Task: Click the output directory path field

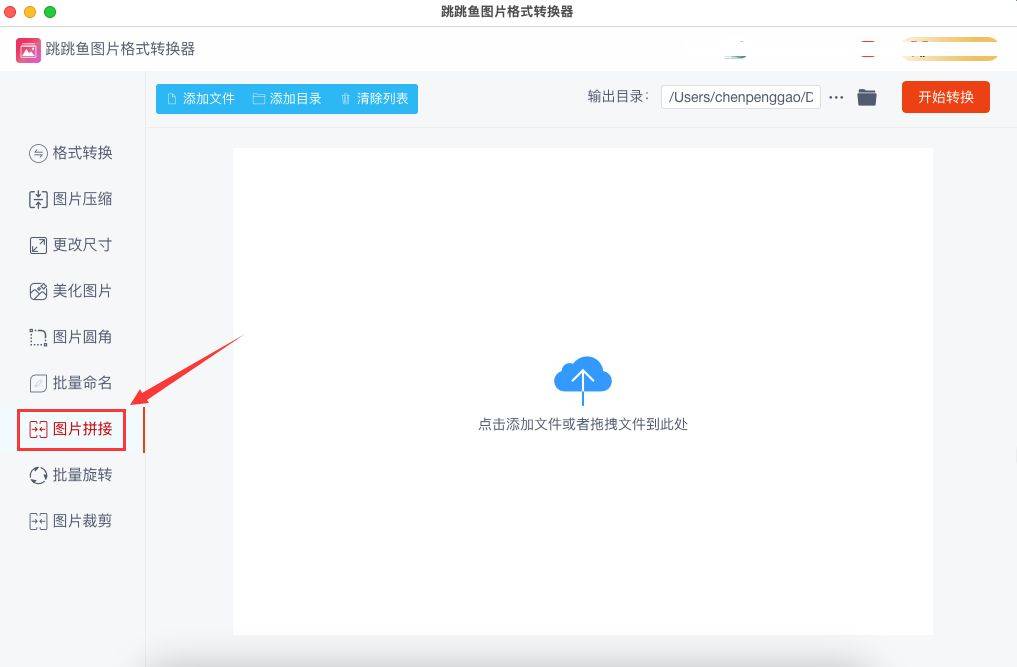Action: [740, 97]
